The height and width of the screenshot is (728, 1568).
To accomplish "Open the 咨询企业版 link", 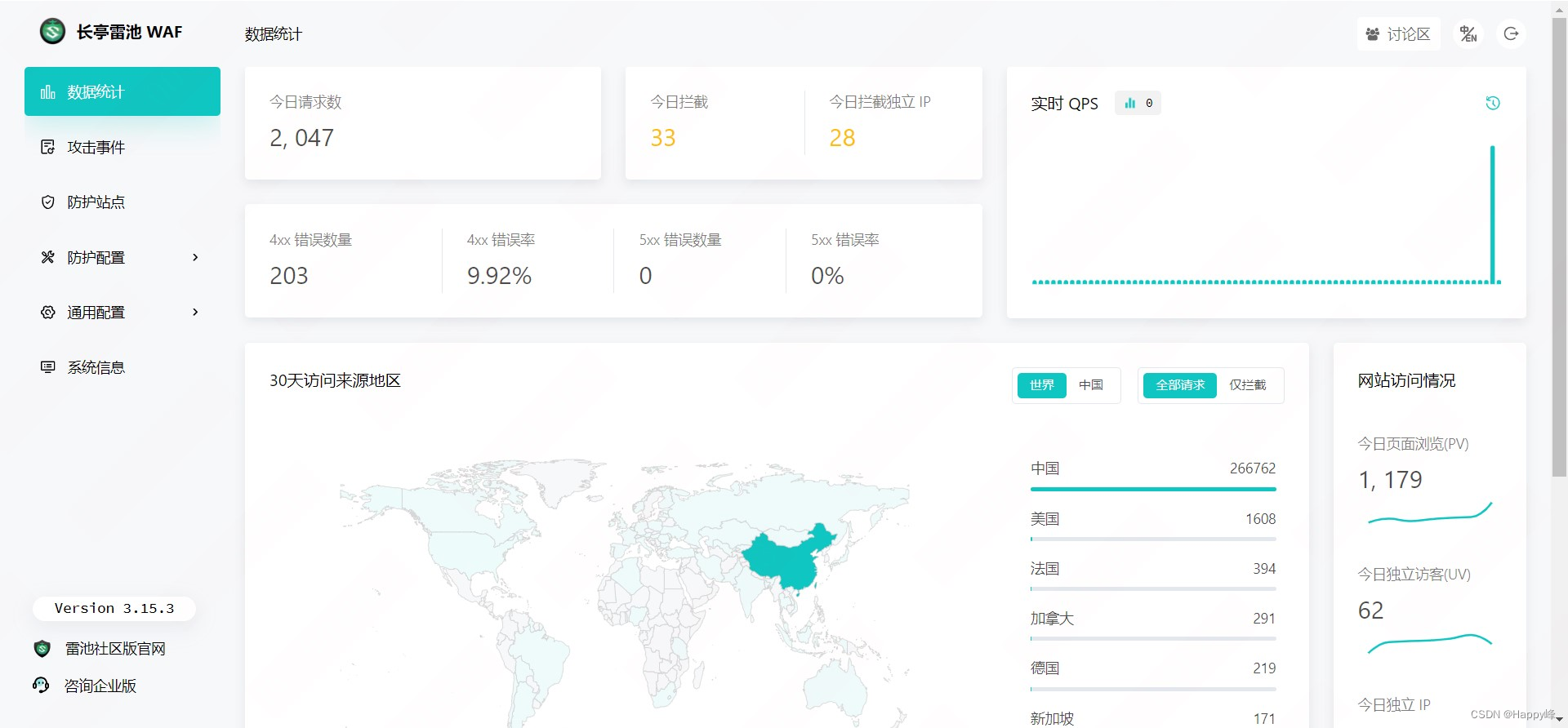I will (x=100, y=686).
